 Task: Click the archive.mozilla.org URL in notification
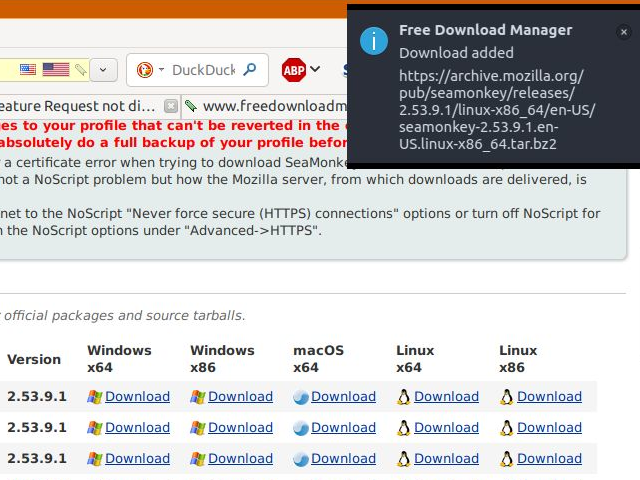pyautogui.click(x=497, y=110)
